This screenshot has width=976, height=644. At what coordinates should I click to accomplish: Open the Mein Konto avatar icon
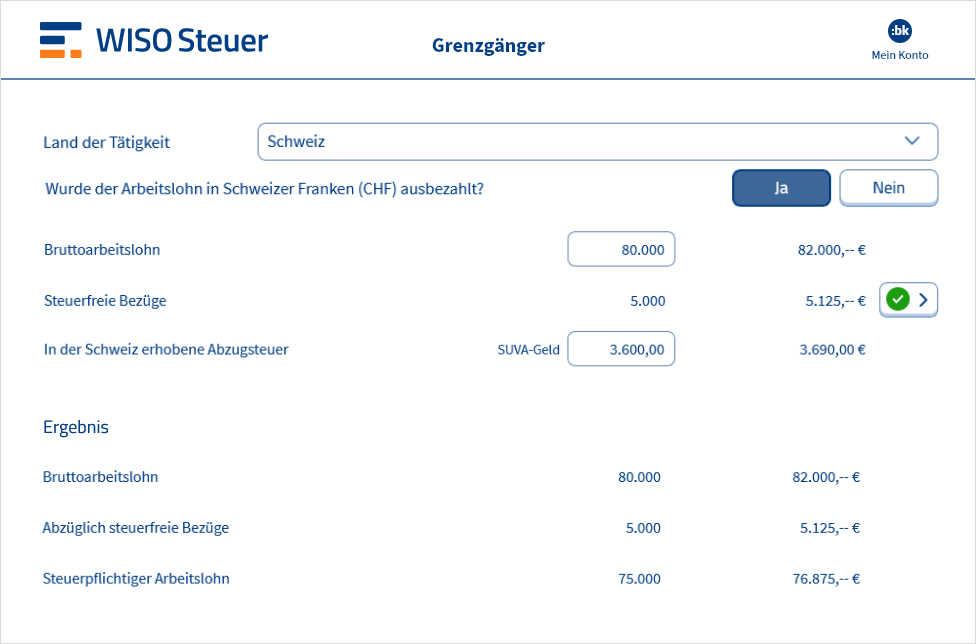pos(899,31)
